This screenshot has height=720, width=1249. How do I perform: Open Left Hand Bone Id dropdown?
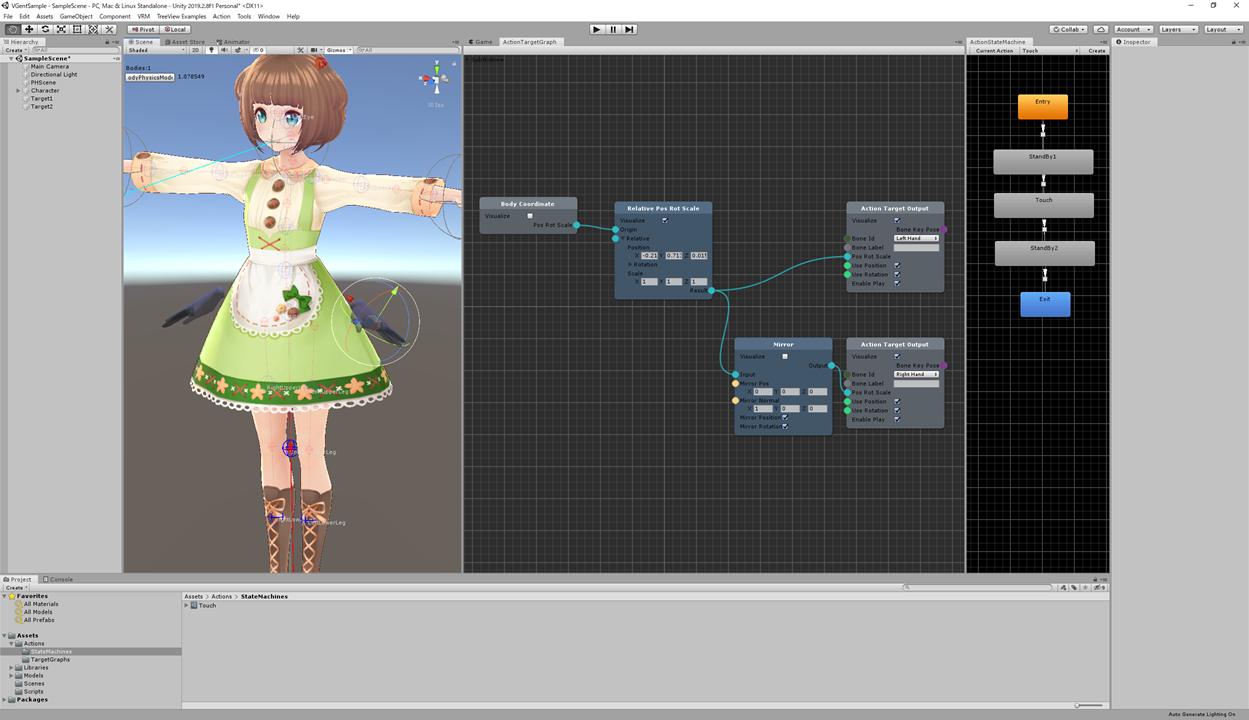click(917, 238)
